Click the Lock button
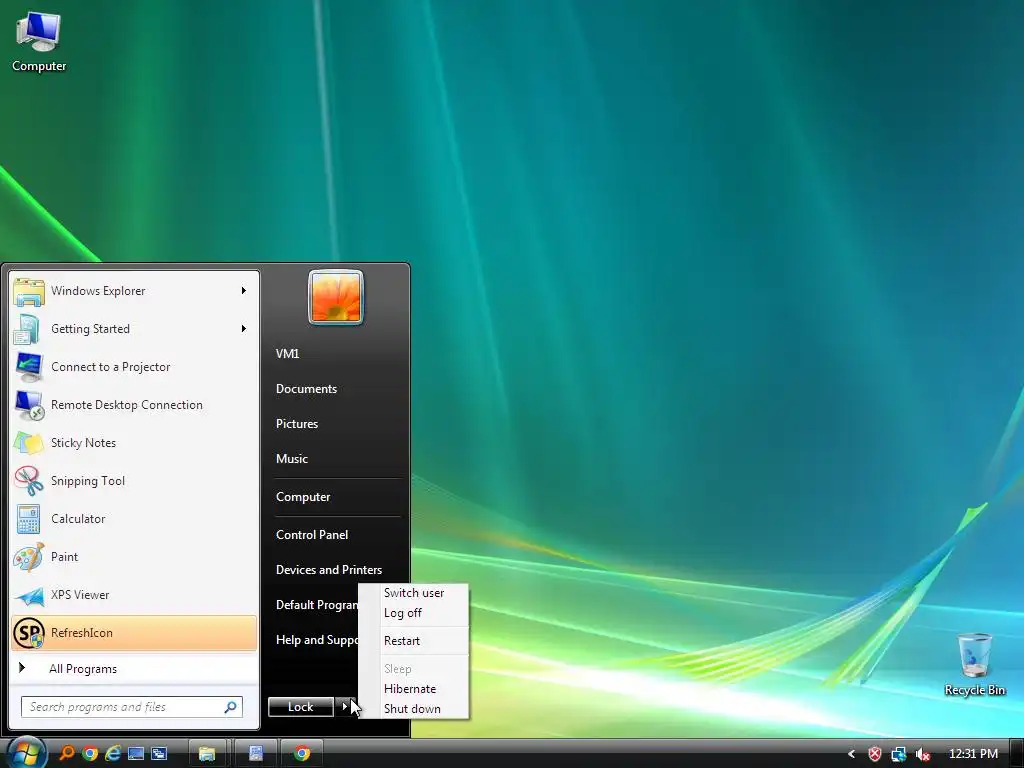1024x768 pixels. pyautogui.click(x=301, y=707)
